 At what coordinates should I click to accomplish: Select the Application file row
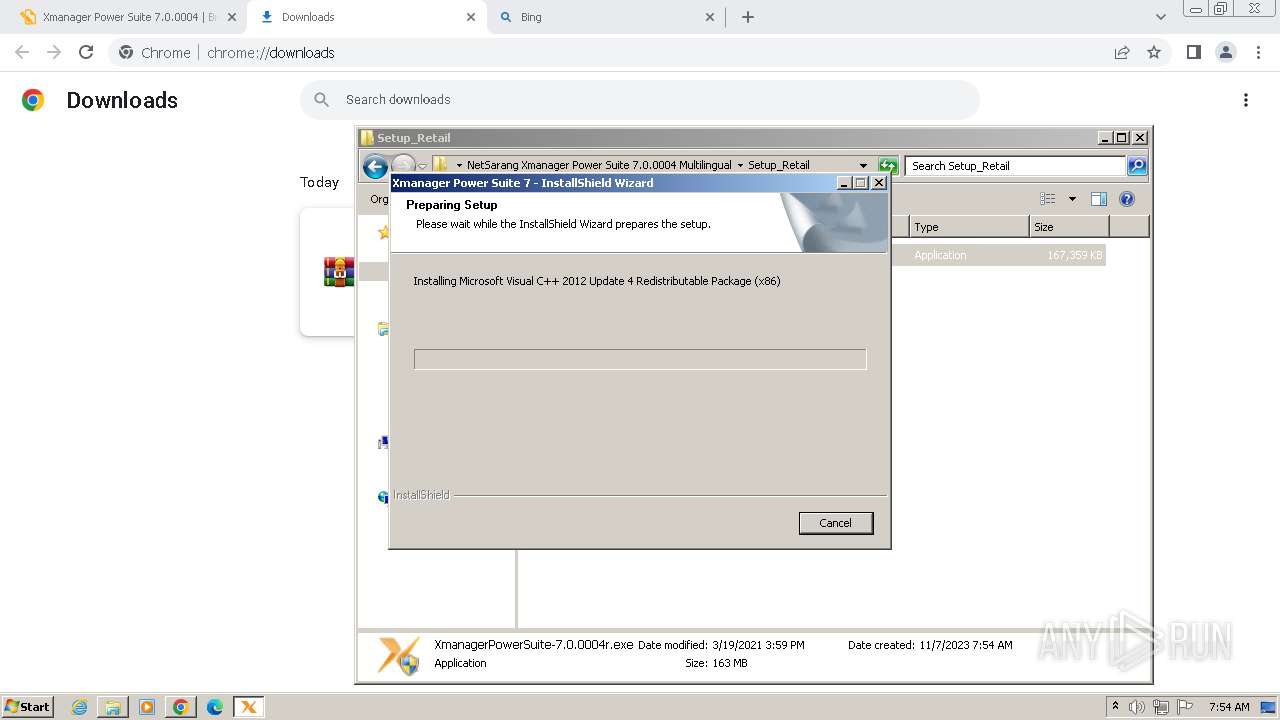point(997,255)
